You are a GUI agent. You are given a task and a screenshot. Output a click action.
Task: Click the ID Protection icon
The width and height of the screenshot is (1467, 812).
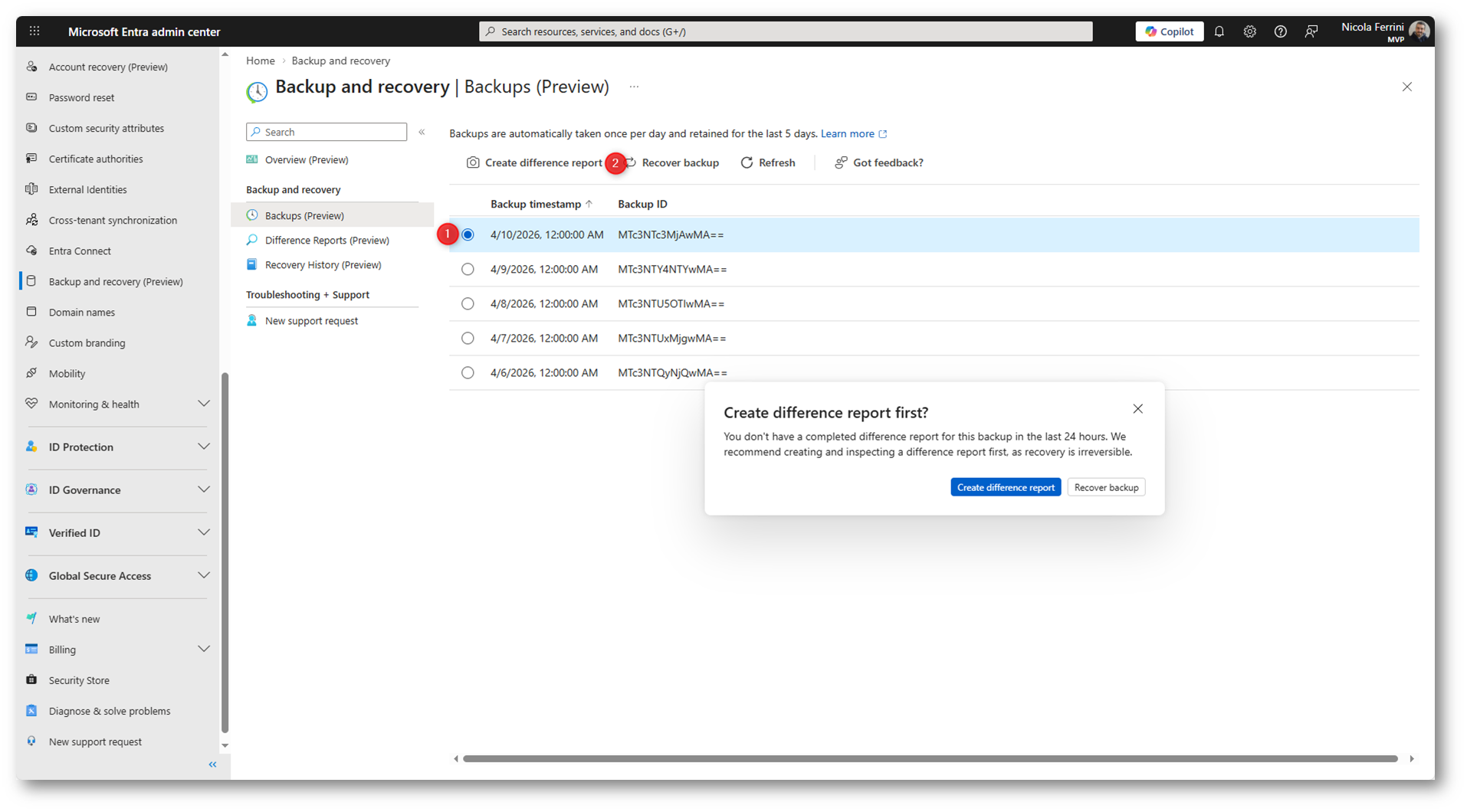(x=31, y=447)
